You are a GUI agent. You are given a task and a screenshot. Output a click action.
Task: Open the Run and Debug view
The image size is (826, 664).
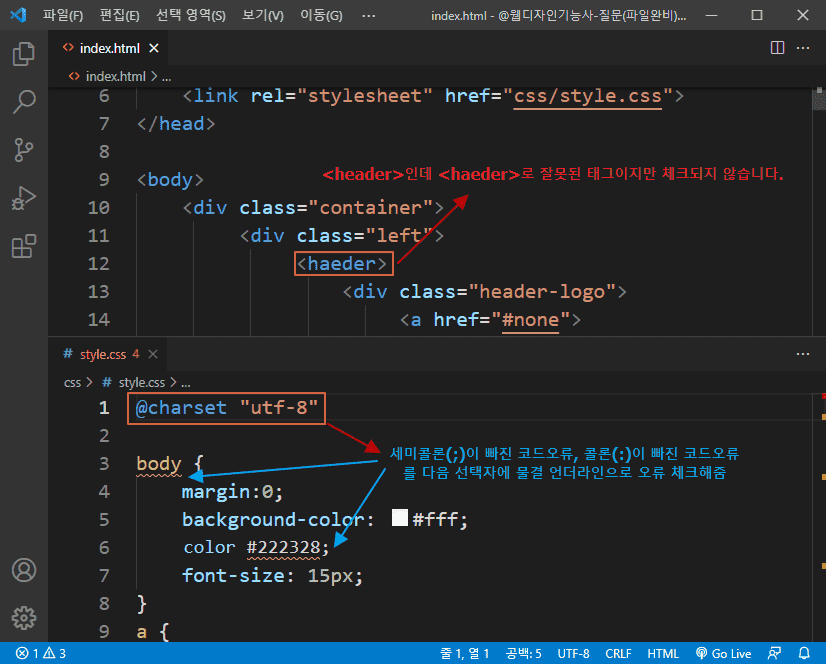(x=24, y=198)
